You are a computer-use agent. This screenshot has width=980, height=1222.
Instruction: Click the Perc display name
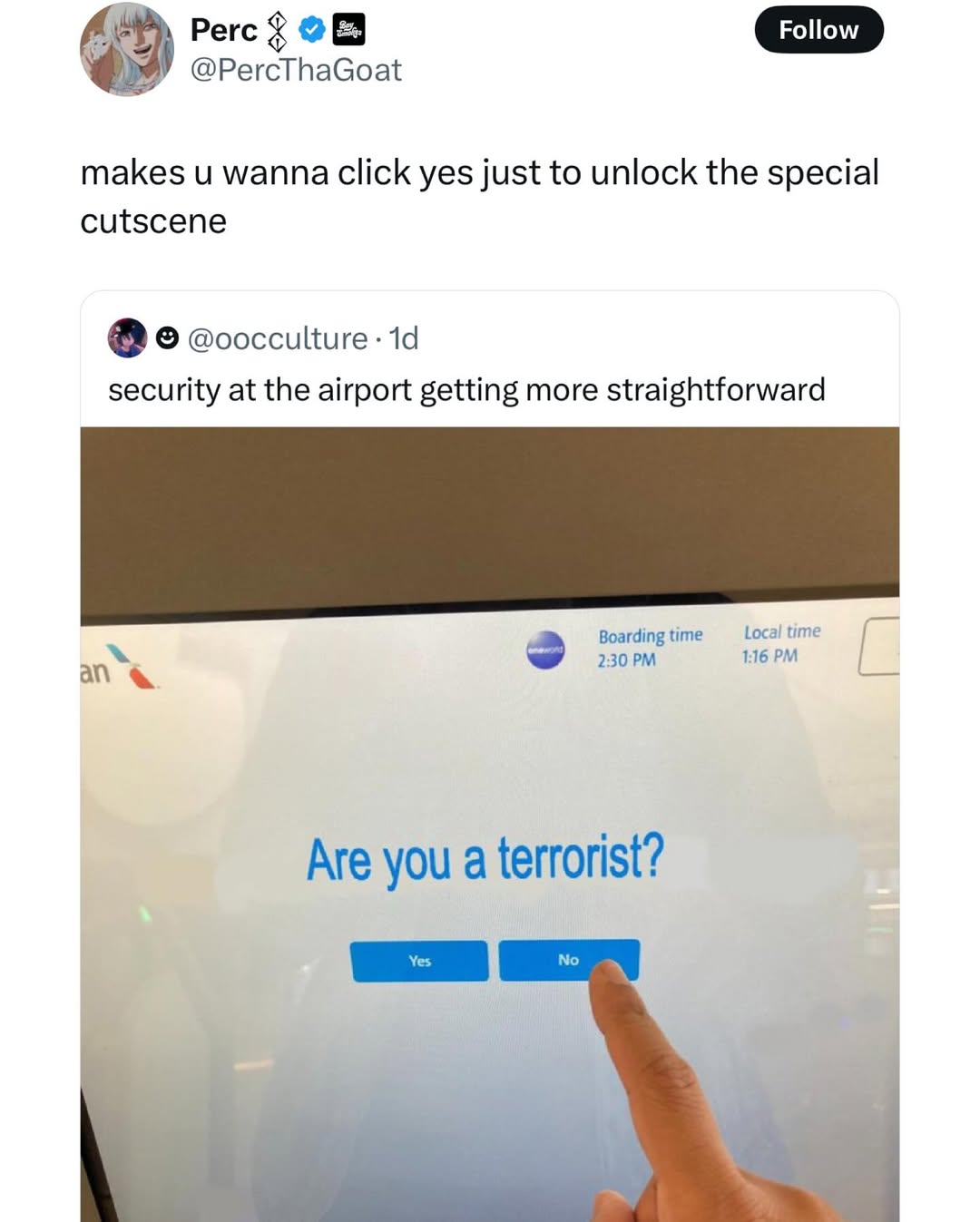point(224,30)
